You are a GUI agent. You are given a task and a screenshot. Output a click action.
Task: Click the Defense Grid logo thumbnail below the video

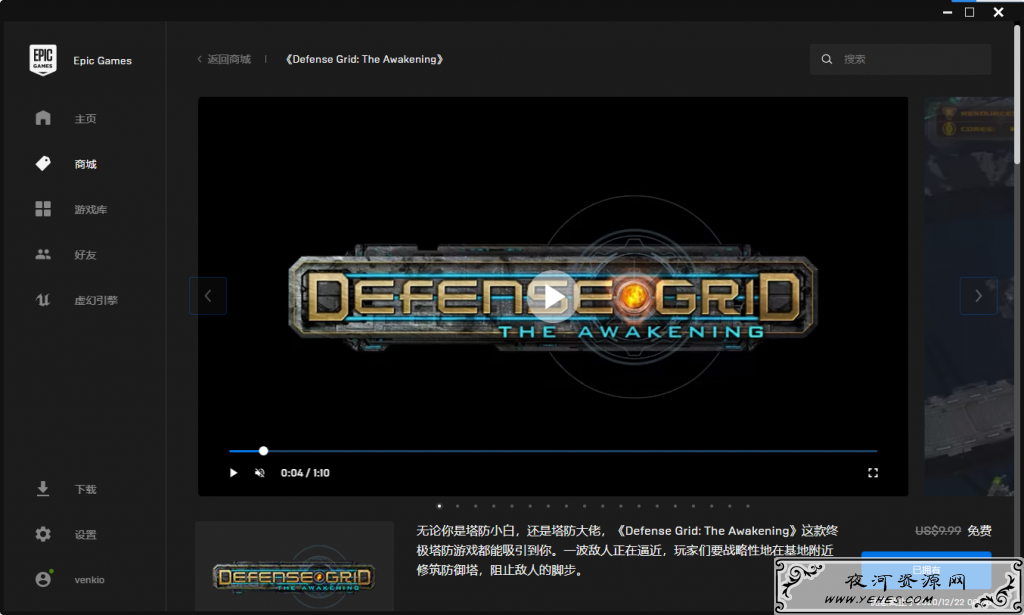point(295,566)
